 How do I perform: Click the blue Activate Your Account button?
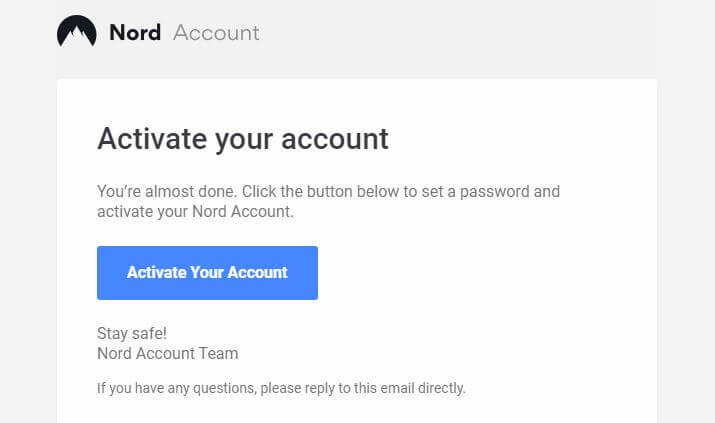coord(207,273)
